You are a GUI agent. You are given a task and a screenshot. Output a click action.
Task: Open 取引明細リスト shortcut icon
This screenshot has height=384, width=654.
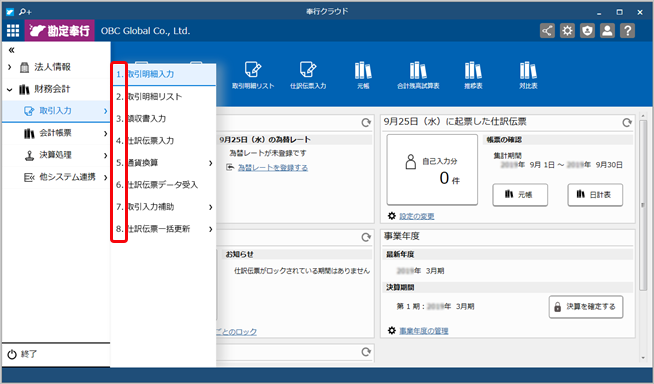click(x=253, y=75)
